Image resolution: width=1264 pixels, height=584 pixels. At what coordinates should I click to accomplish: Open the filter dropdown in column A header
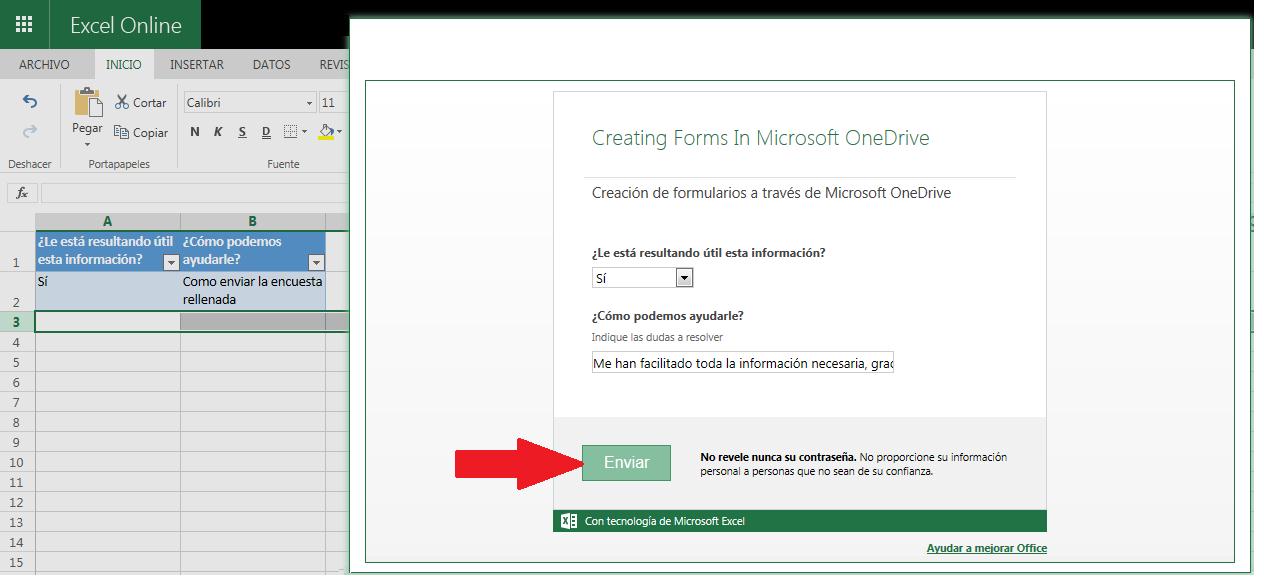coord(171,262)
